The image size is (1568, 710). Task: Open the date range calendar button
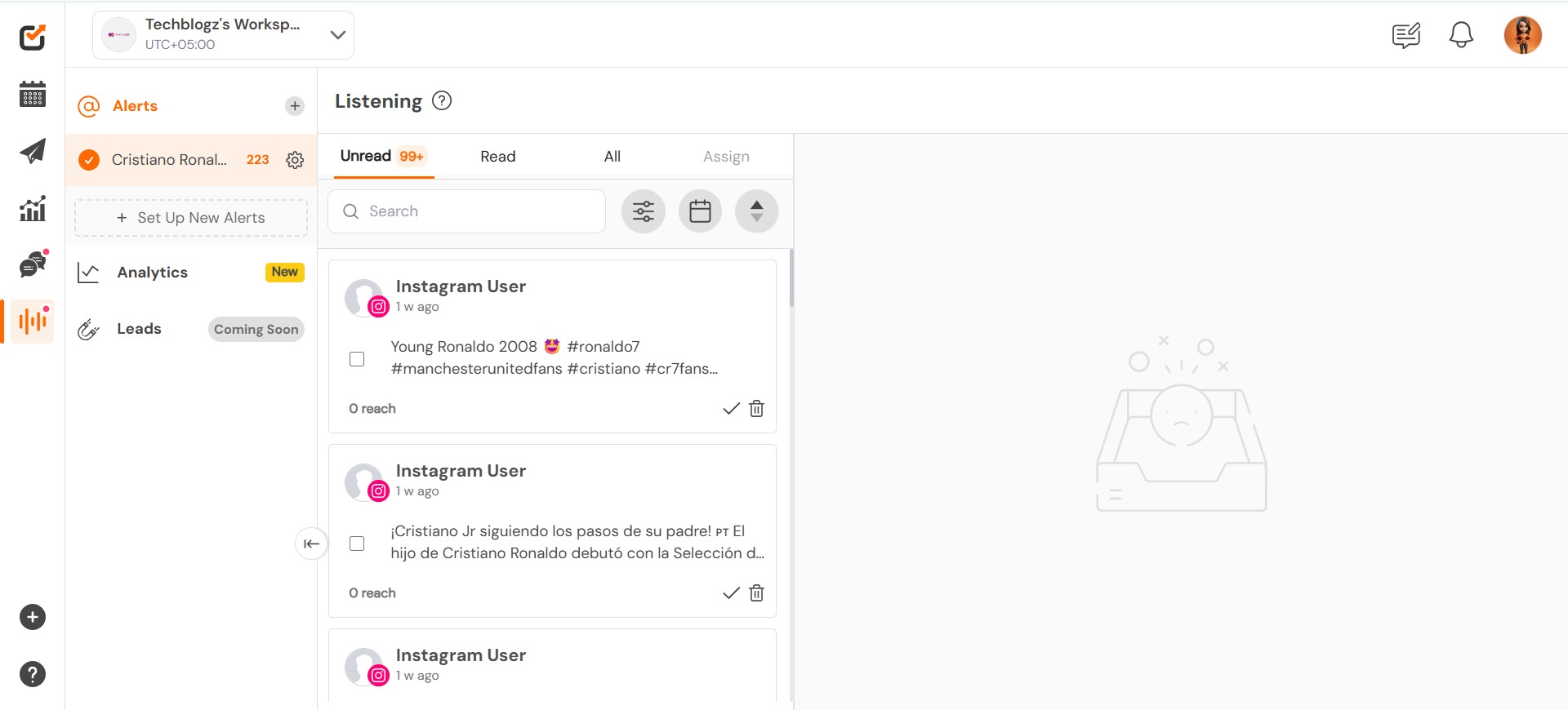pos(700,211)
